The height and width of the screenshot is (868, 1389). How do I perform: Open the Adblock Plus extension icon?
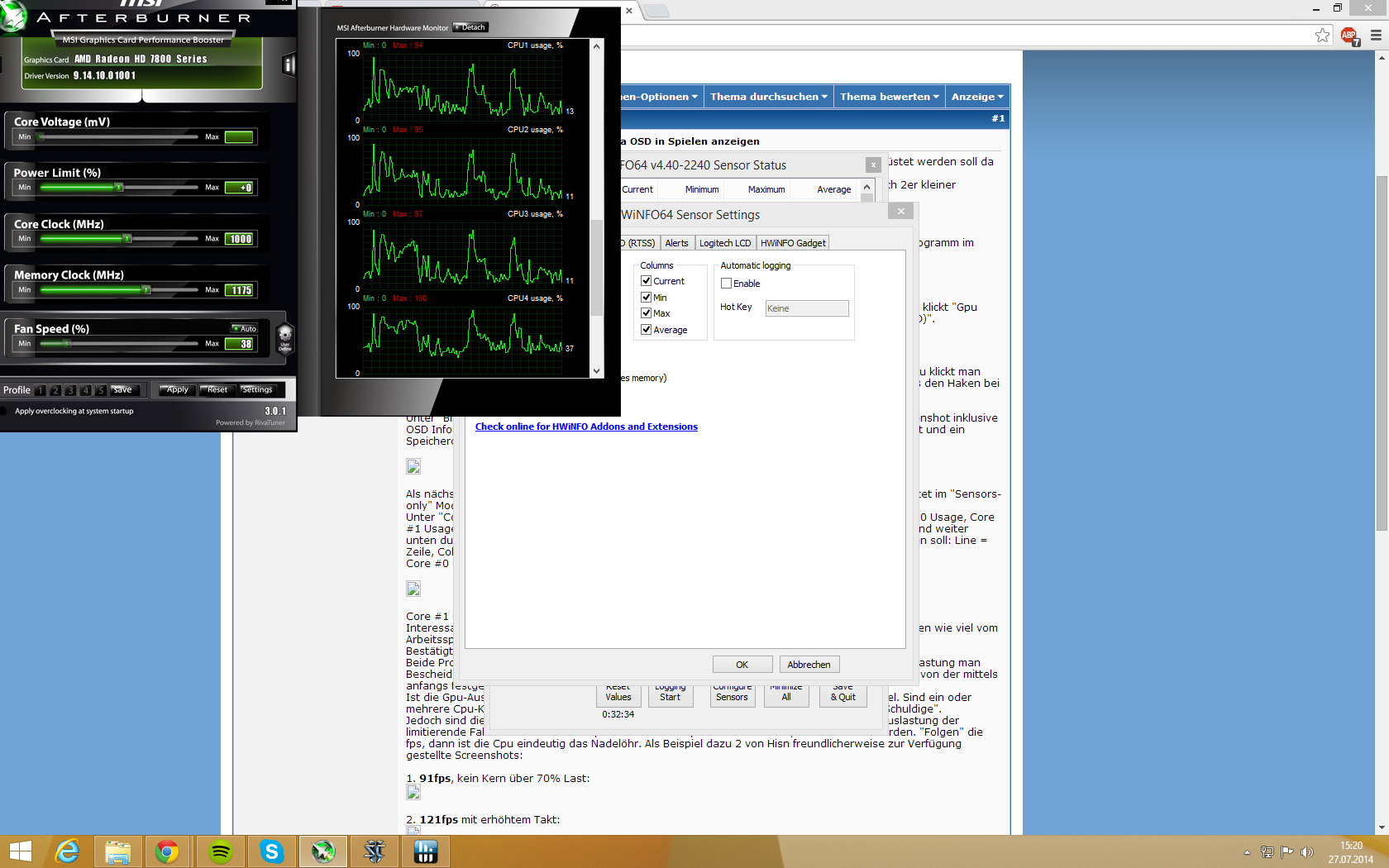pos(1349,36)
